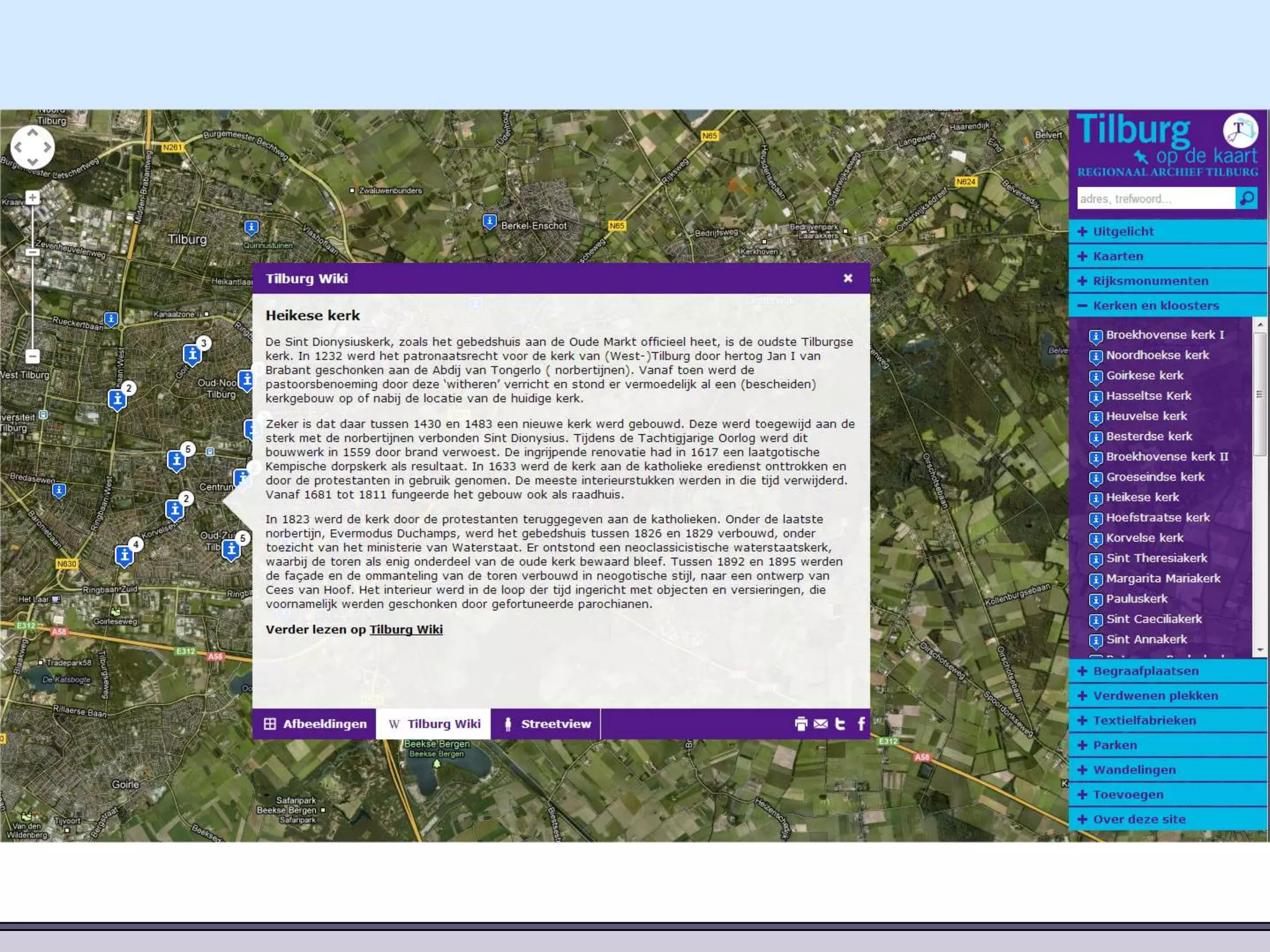Close the Tilburg Wiki popup
The width and height of the screenshot is (1270, 952).
[848, 278]
